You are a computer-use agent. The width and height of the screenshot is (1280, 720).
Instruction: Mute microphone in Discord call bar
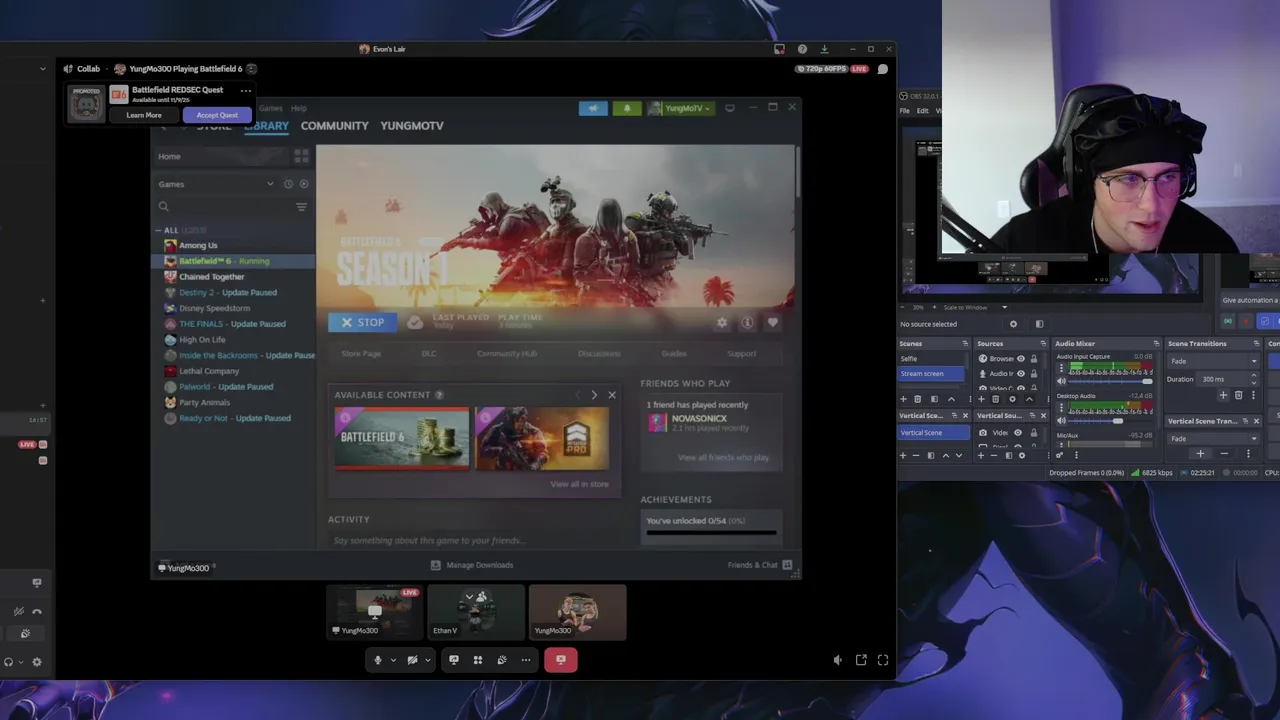[x=378, y=660]
